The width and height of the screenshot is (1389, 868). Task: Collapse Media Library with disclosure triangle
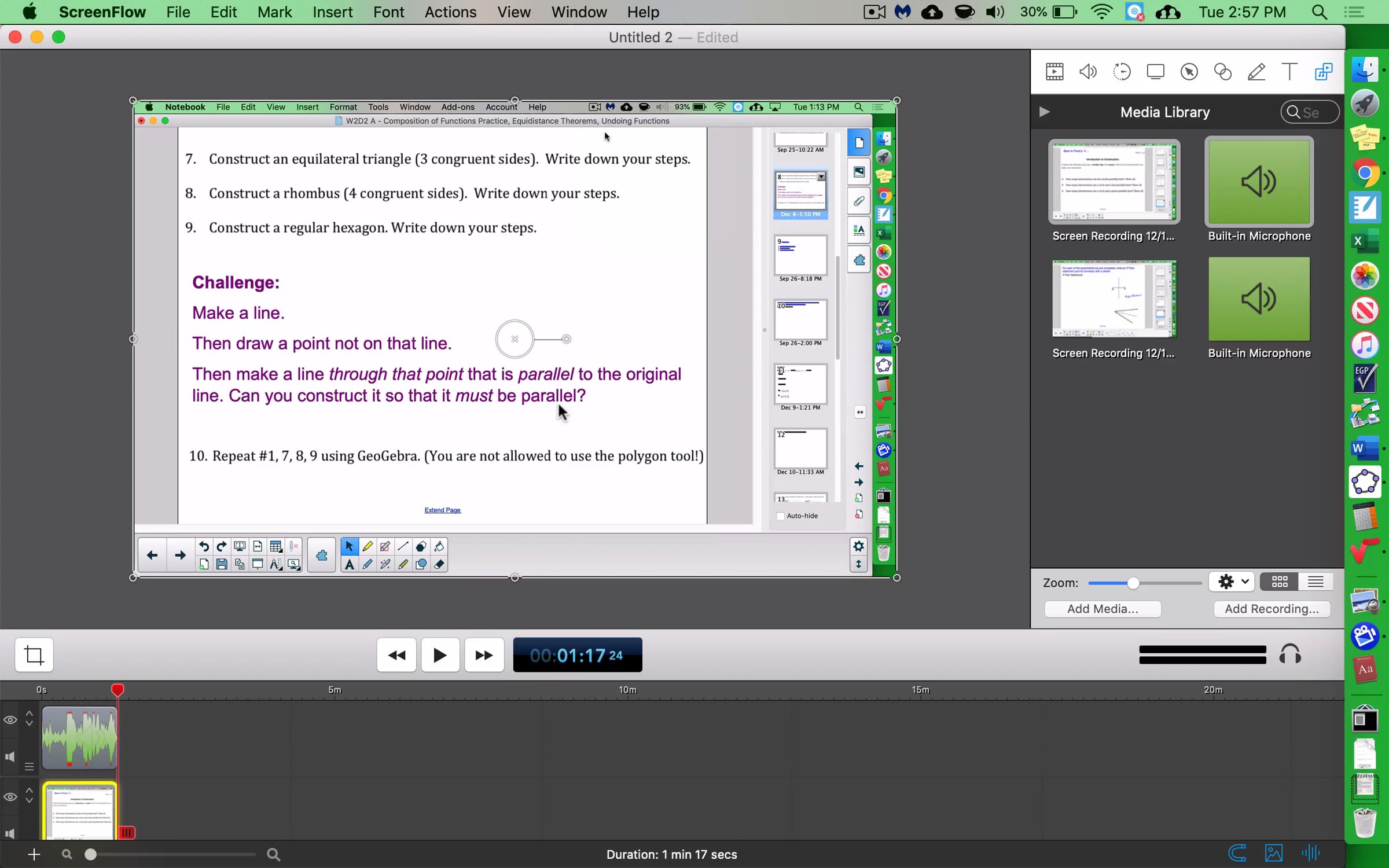(x=1044, y=112)
